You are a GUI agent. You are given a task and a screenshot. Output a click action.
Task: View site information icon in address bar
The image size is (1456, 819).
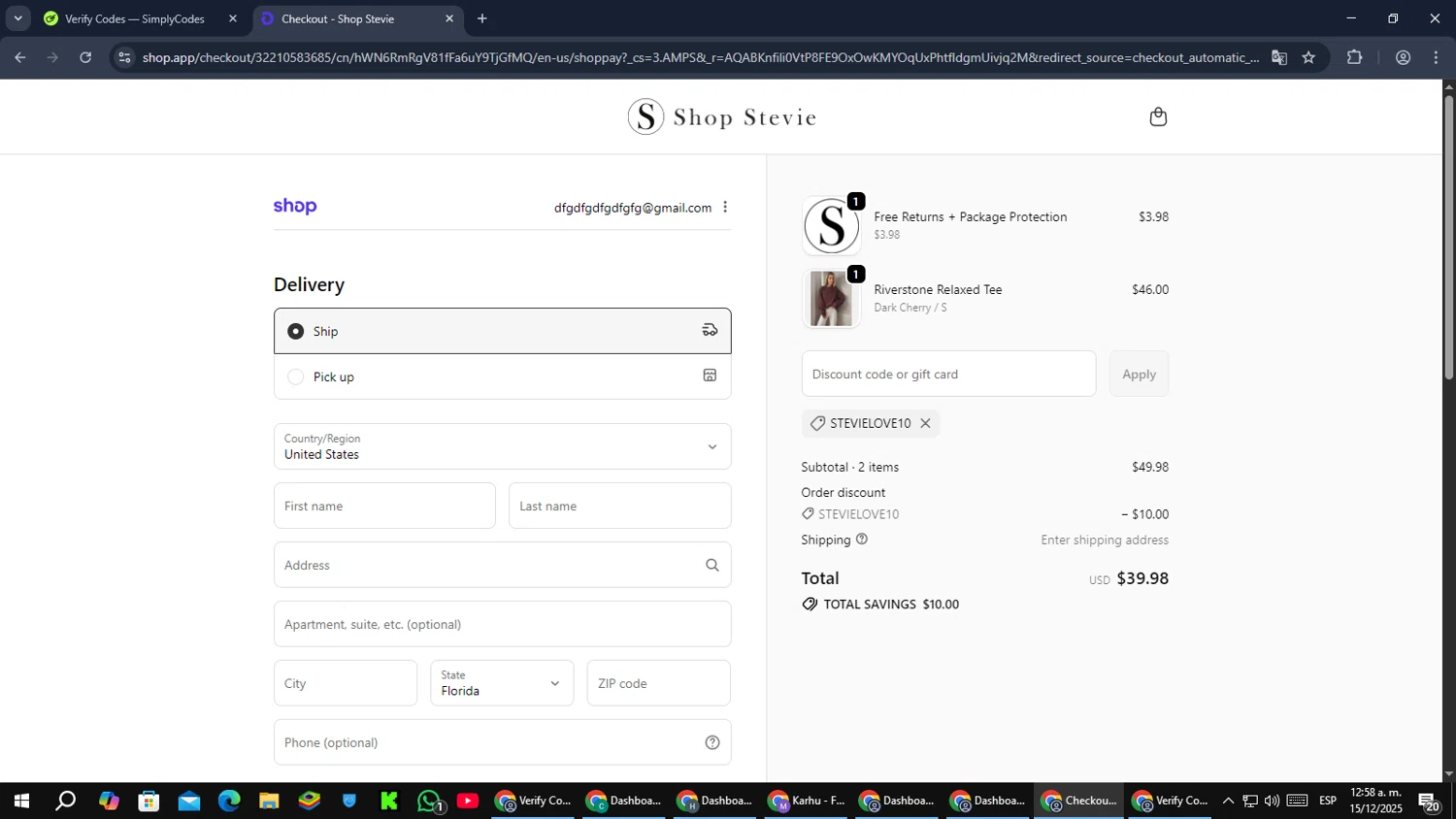(x=124, y=57)
